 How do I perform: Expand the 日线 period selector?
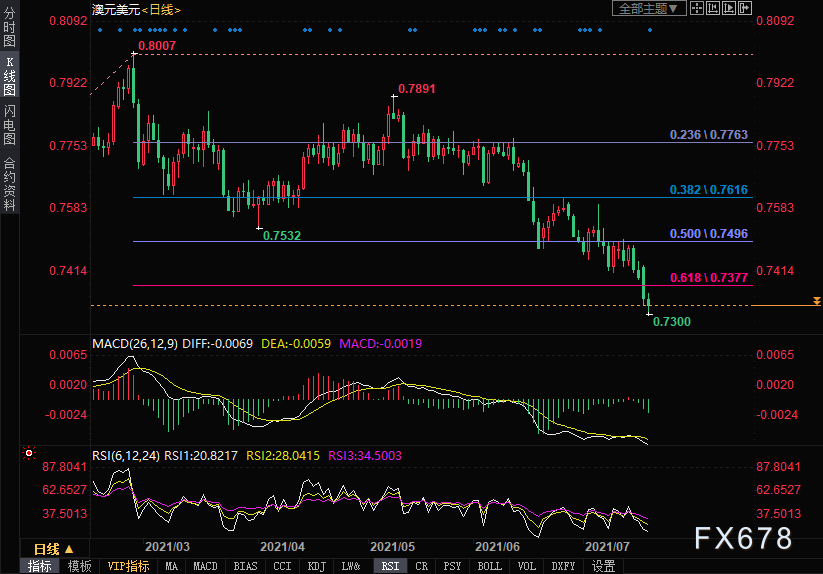coord(54,549)
